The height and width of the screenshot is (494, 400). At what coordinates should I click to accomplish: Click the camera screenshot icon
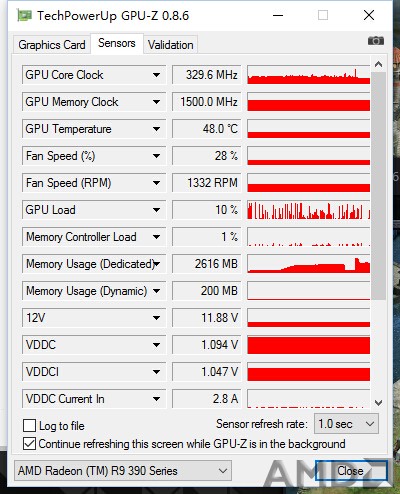pos(376,41)
